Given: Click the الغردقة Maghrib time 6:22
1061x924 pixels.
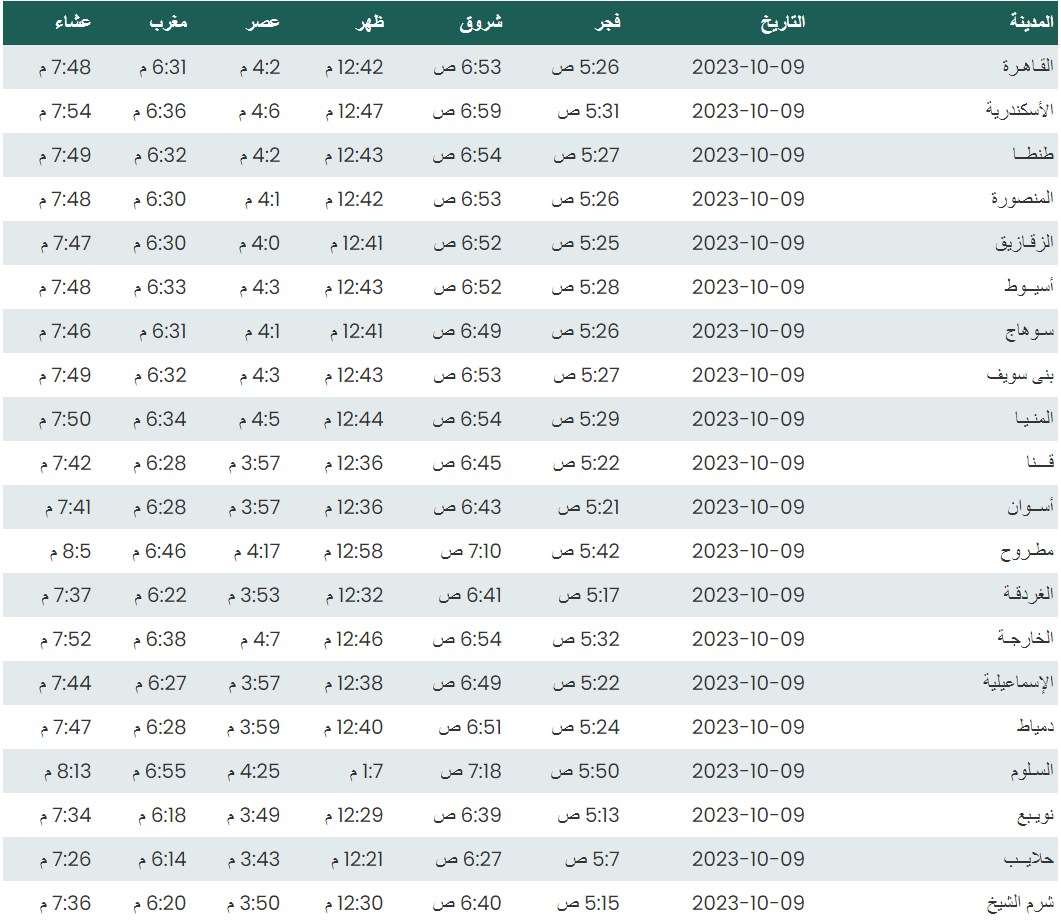Looking at the screenshot, I should [x=159, y=595].
